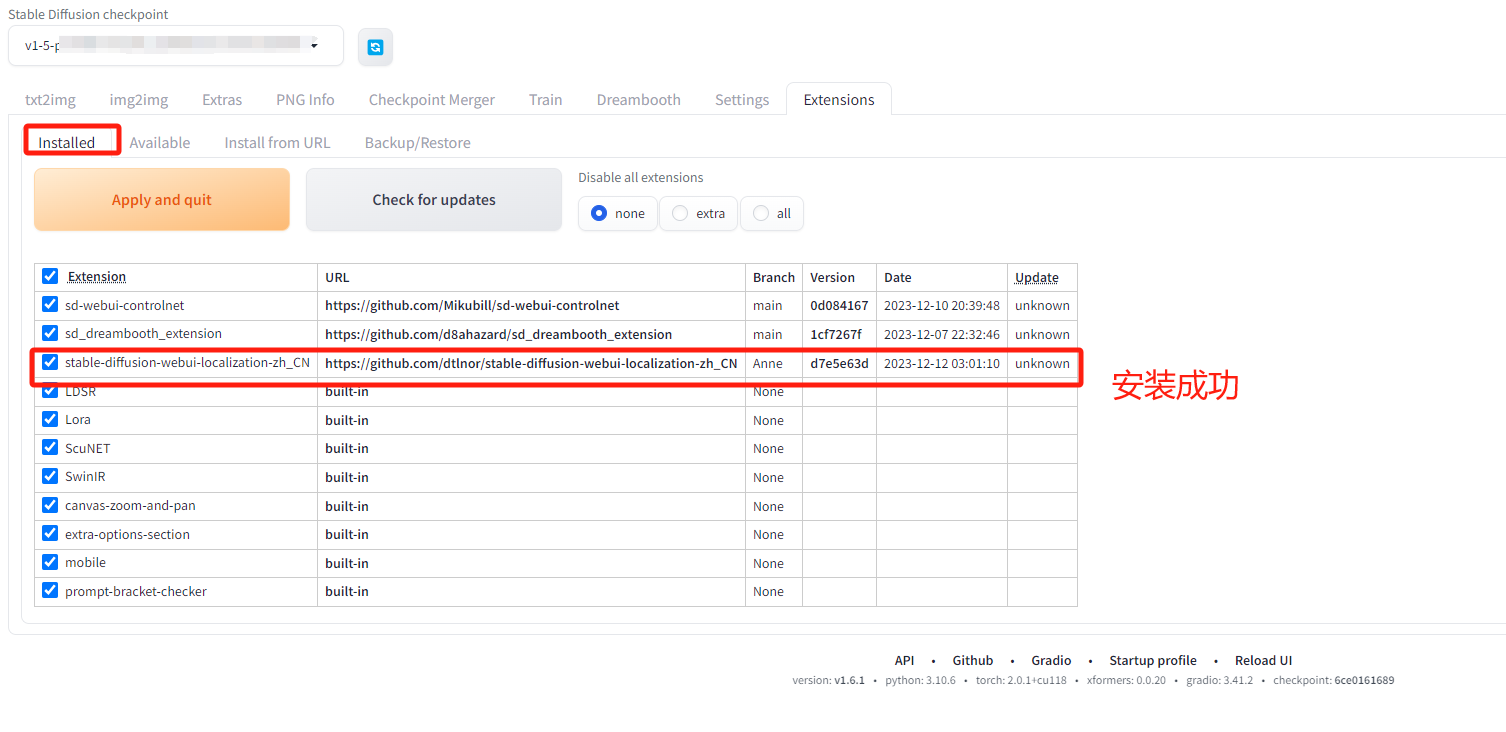Click the version v1.6.1 text in footer
The image size is (1506, 732).
point(850,680)
